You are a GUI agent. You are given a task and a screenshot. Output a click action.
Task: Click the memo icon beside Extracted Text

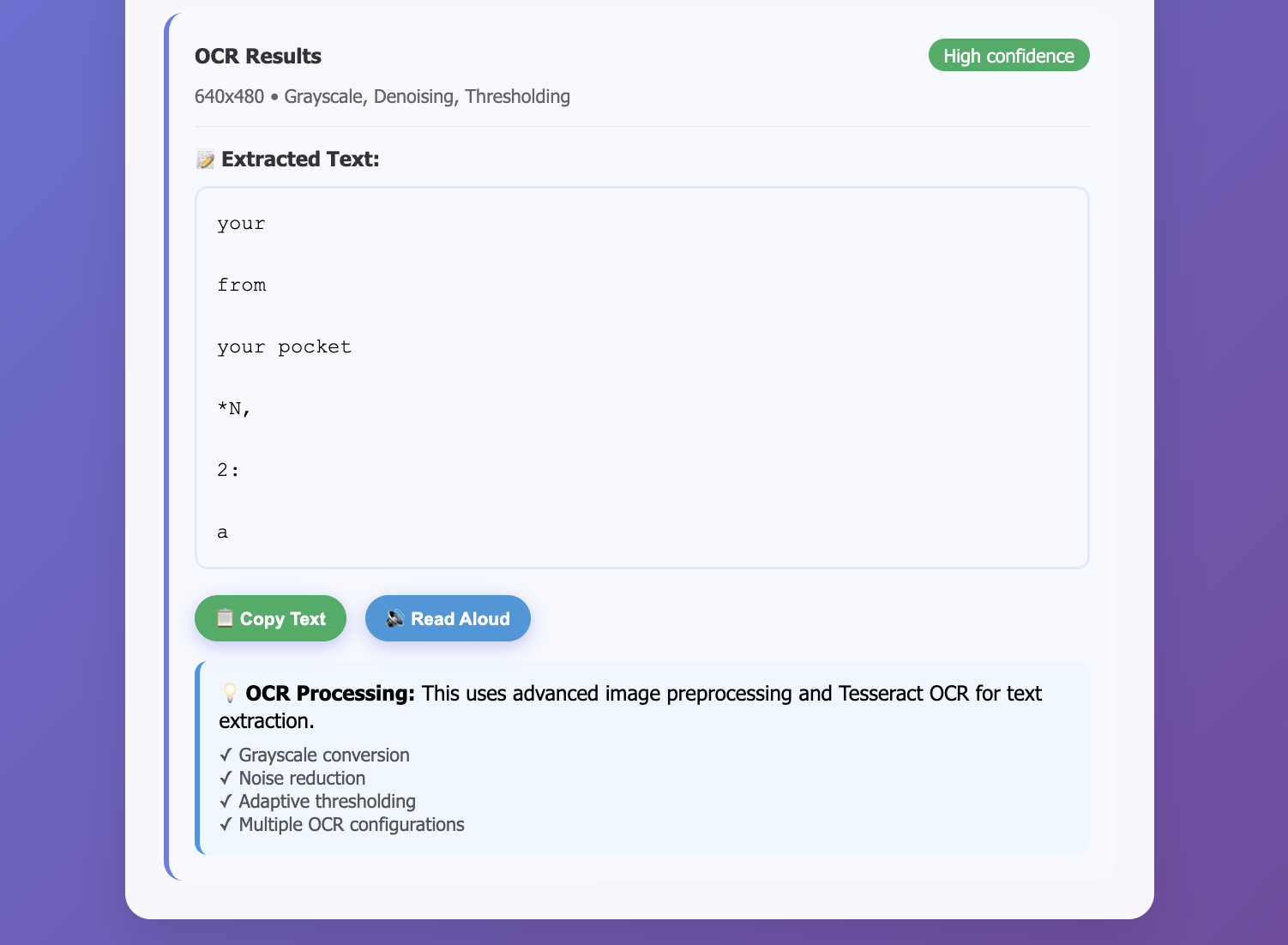click(205, 160)
